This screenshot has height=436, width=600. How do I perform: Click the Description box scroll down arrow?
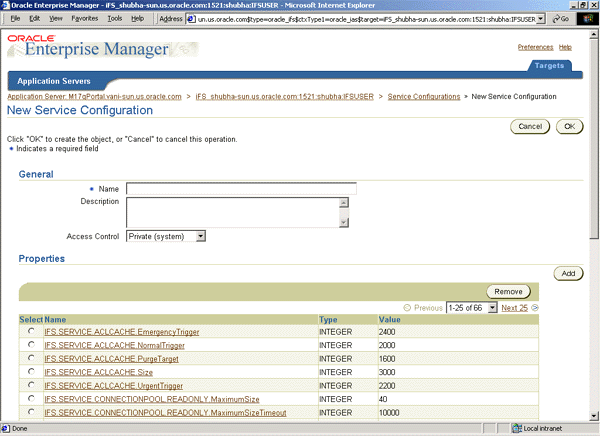(344, 222)
